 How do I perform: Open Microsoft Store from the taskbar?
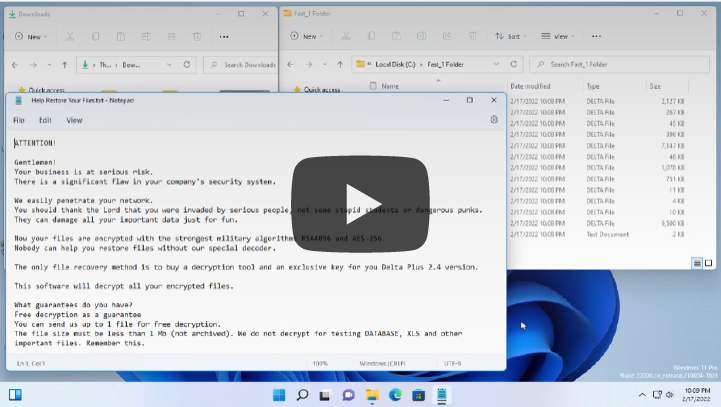click(x=418, y=395)
